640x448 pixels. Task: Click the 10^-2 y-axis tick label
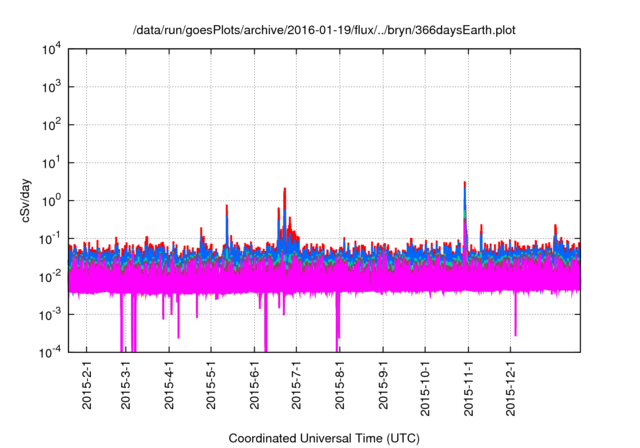coord(53,276)
